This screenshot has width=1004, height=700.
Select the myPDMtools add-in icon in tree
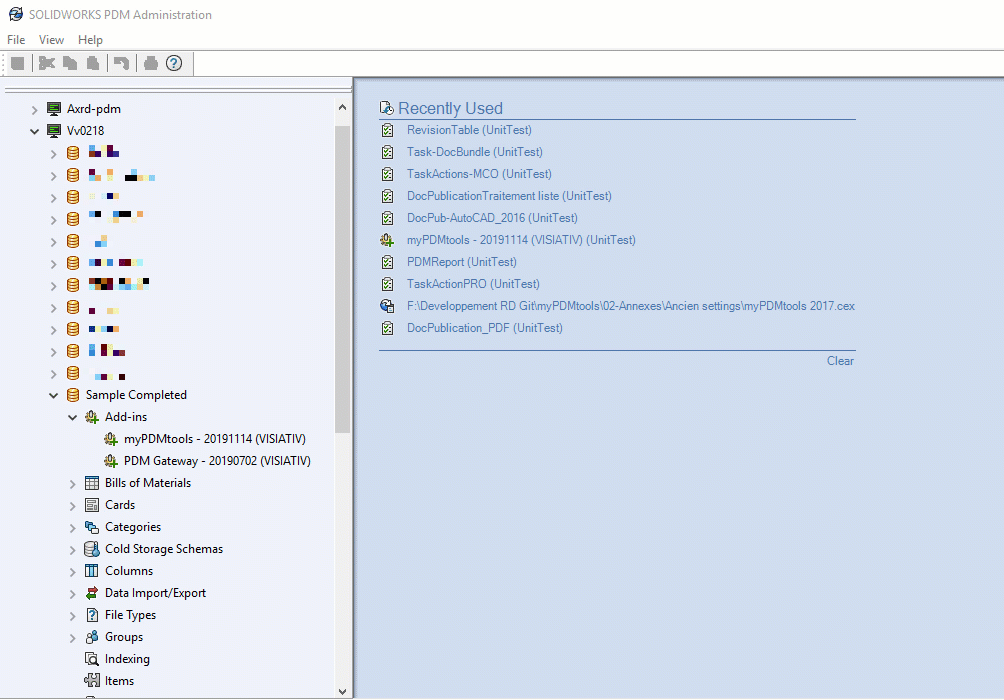pos(111,439)
